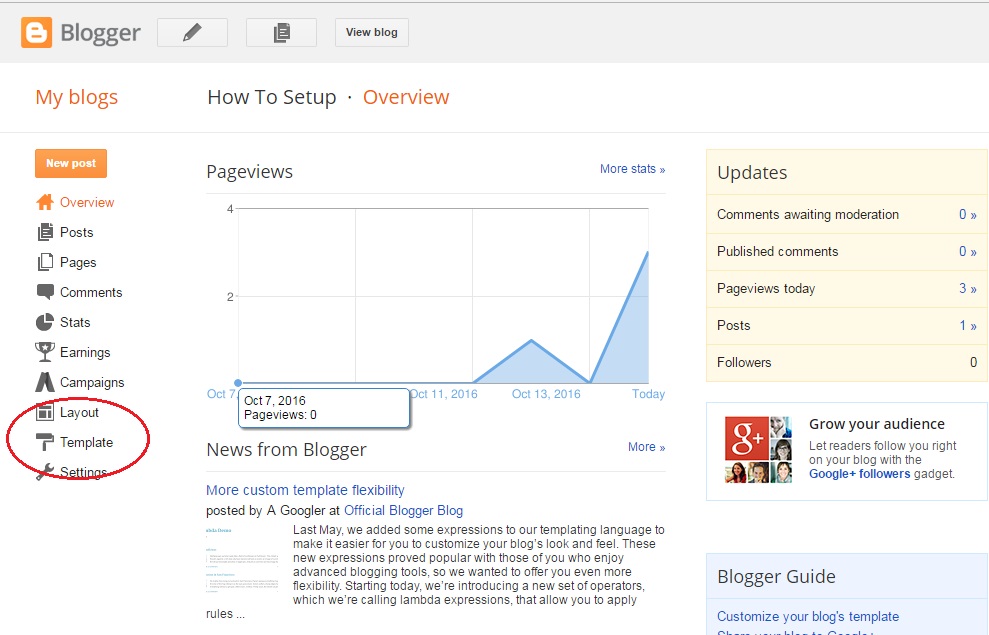Open the Official Blogger Blog link

[x=403, y=510]
